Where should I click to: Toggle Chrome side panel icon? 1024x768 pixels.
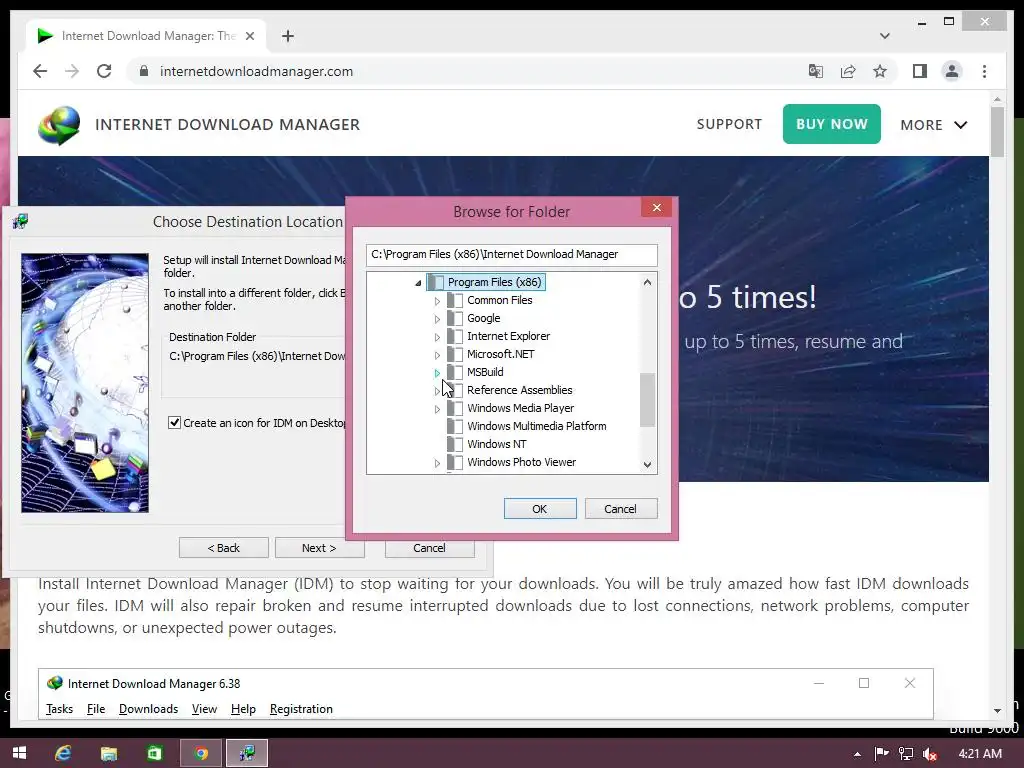point(920,71)
